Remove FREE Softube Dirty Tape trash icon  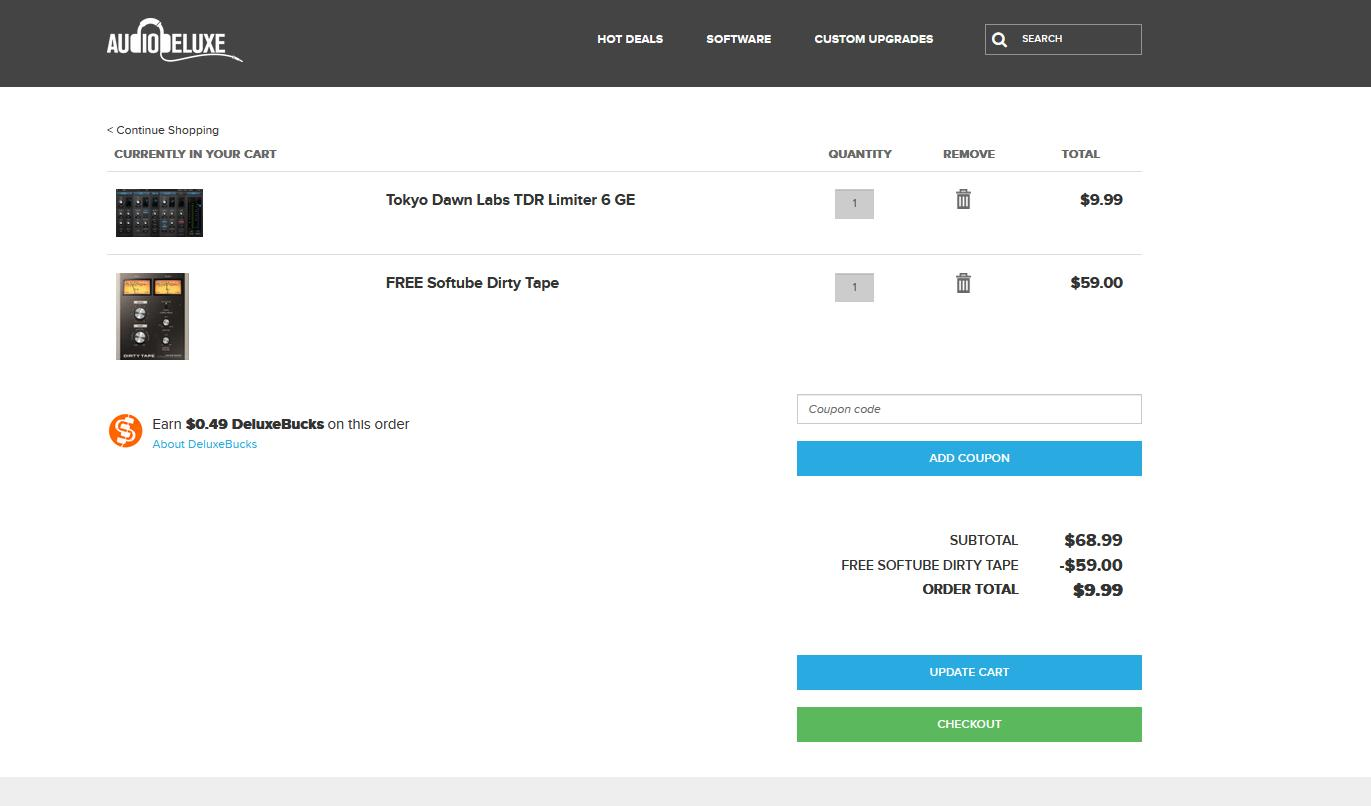[x=963, y=282]
